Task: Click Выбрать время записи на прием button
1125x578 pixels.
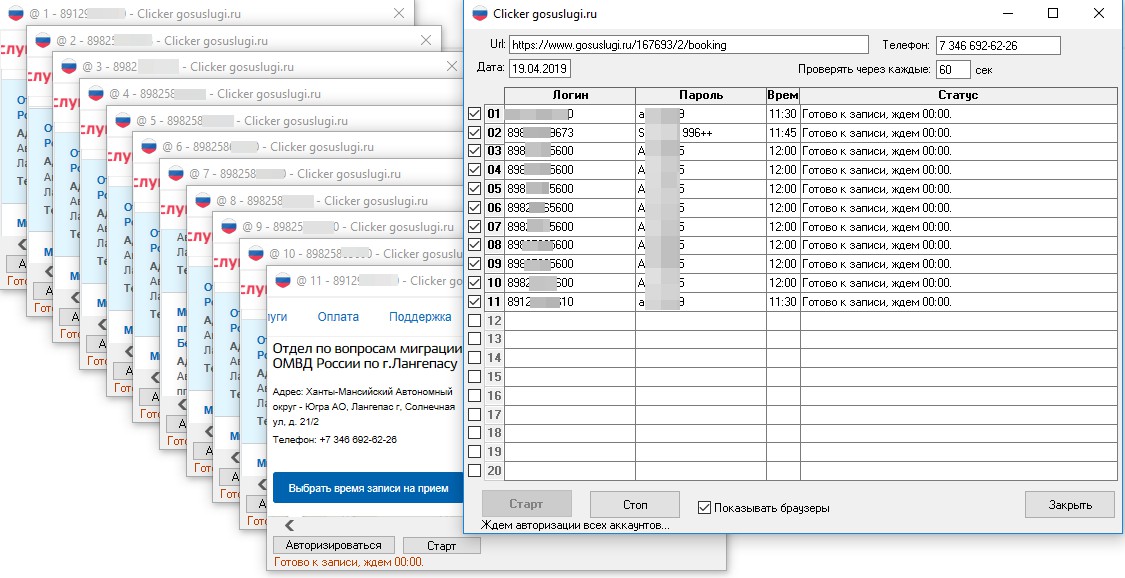Action: (368, 488)
